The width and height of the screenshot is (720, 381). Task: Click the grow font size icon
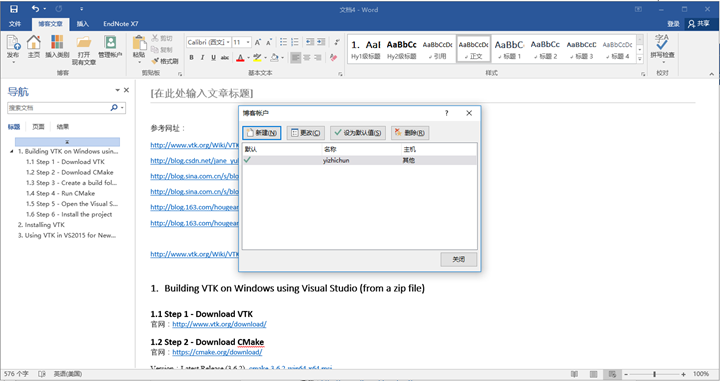point(258,42)
